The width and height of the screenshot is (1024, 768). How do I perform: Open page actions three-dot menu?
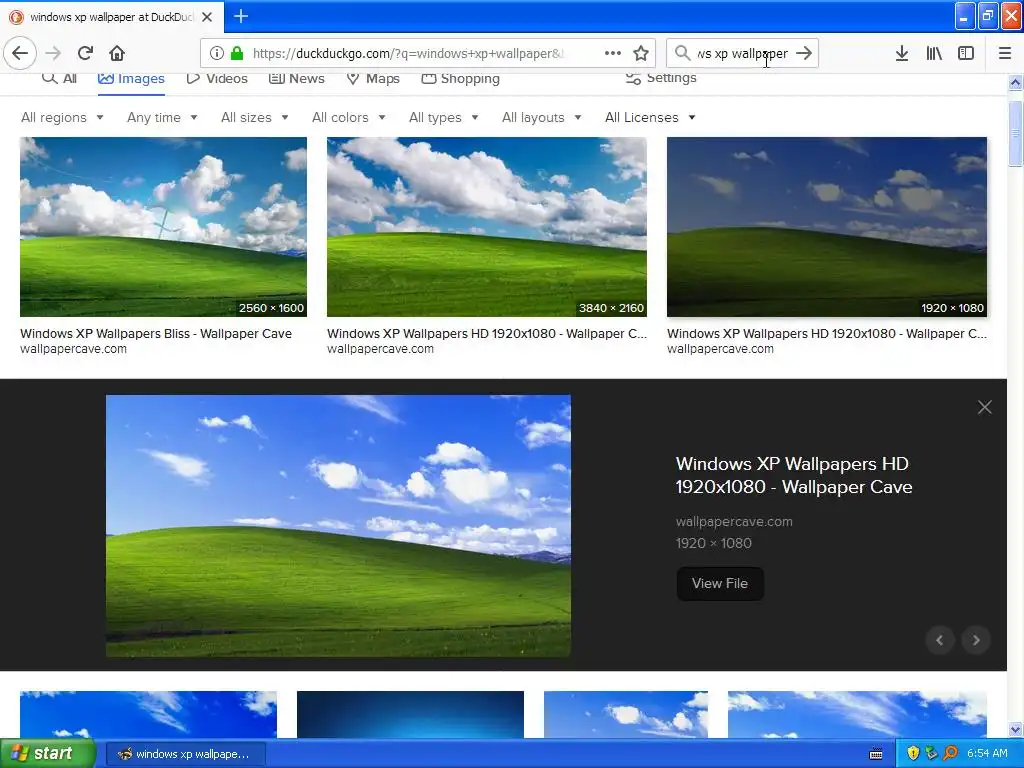613,53
